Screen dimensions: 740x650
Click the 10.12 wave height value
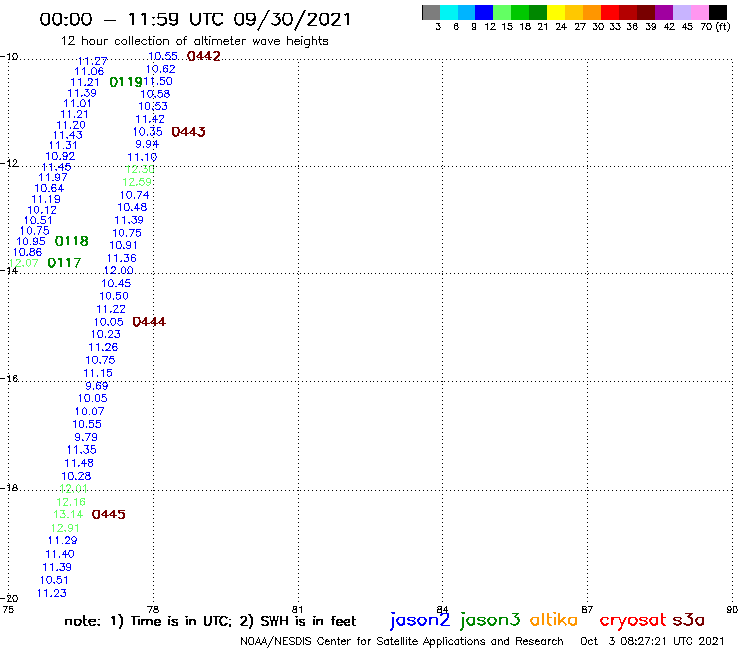pyautogui.click(x=42, y=210)
